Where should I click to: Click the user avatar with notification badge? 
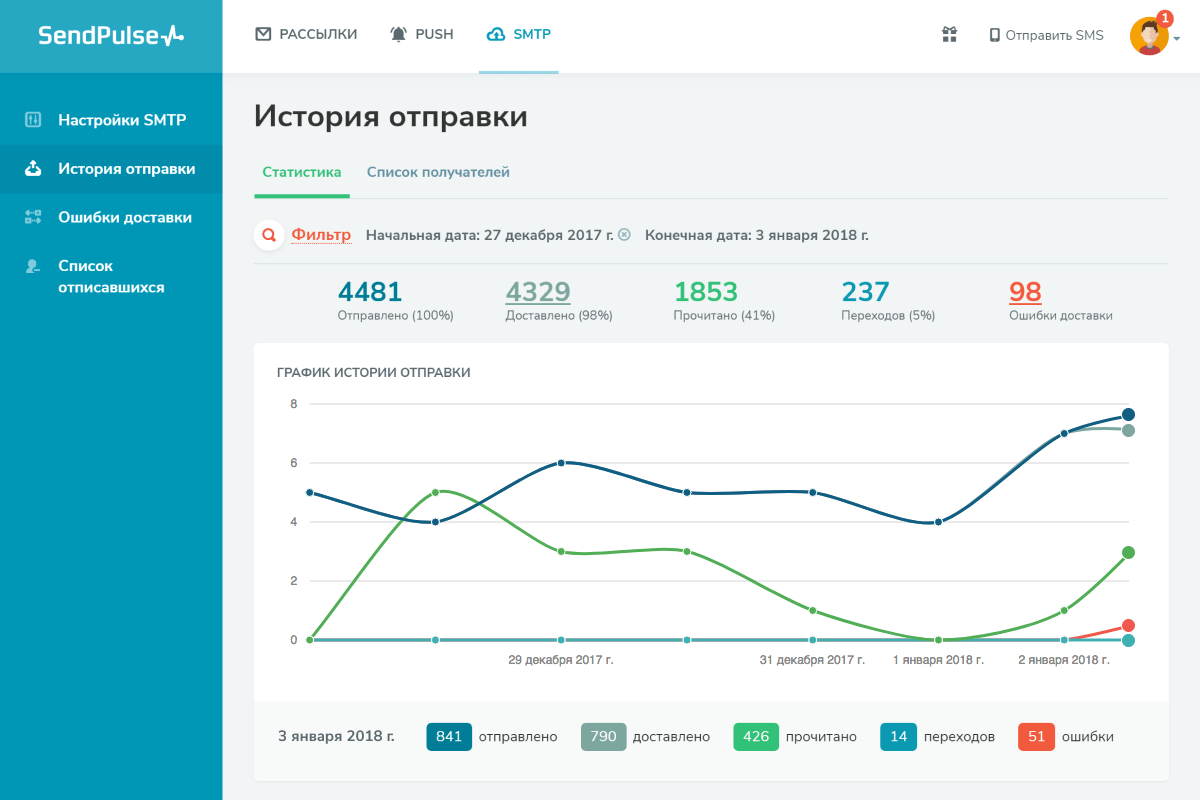coord(1149,36)
